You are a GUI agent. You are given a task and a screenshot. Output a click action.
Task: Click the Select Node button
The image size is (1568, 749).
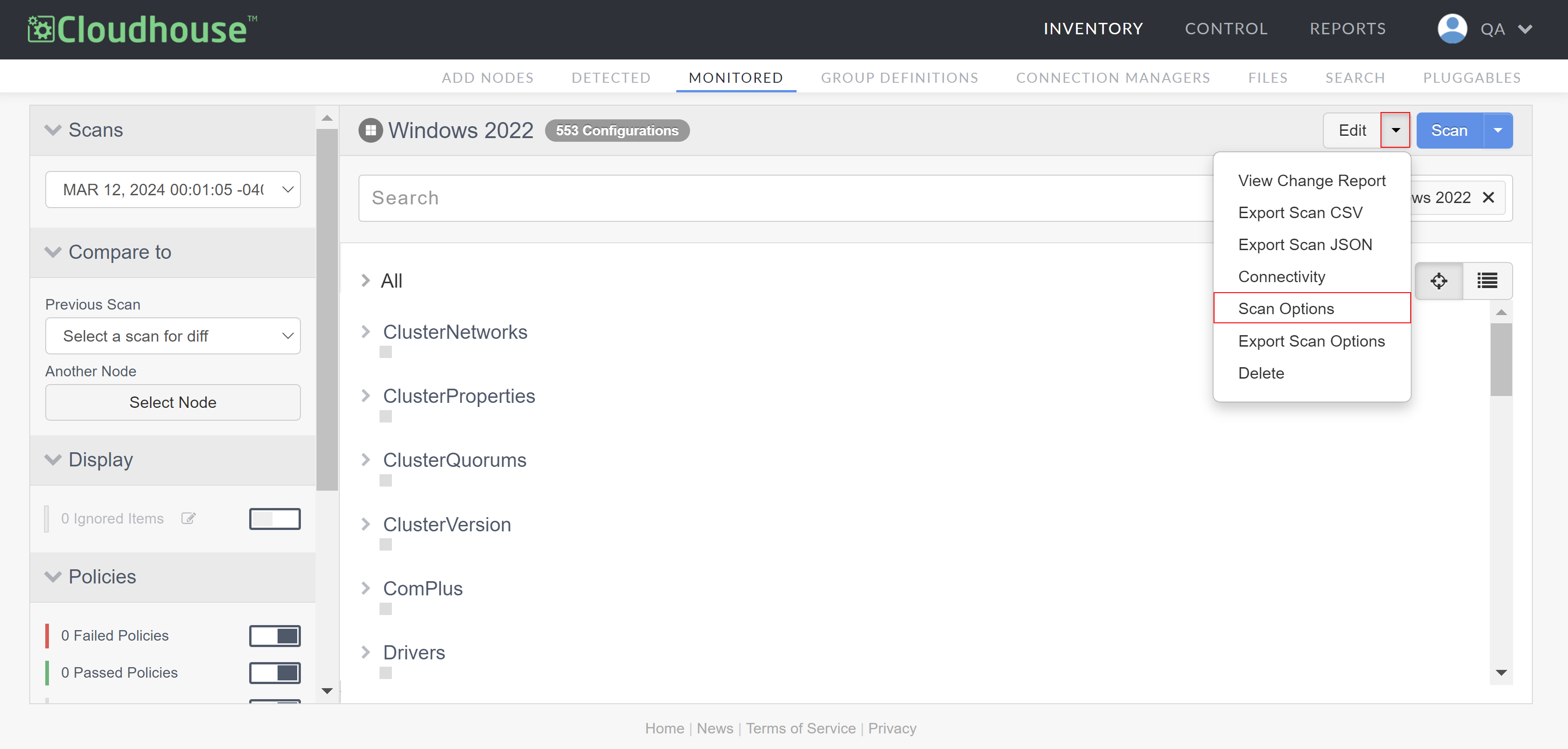pyautogui.click(x=173, y=402)
